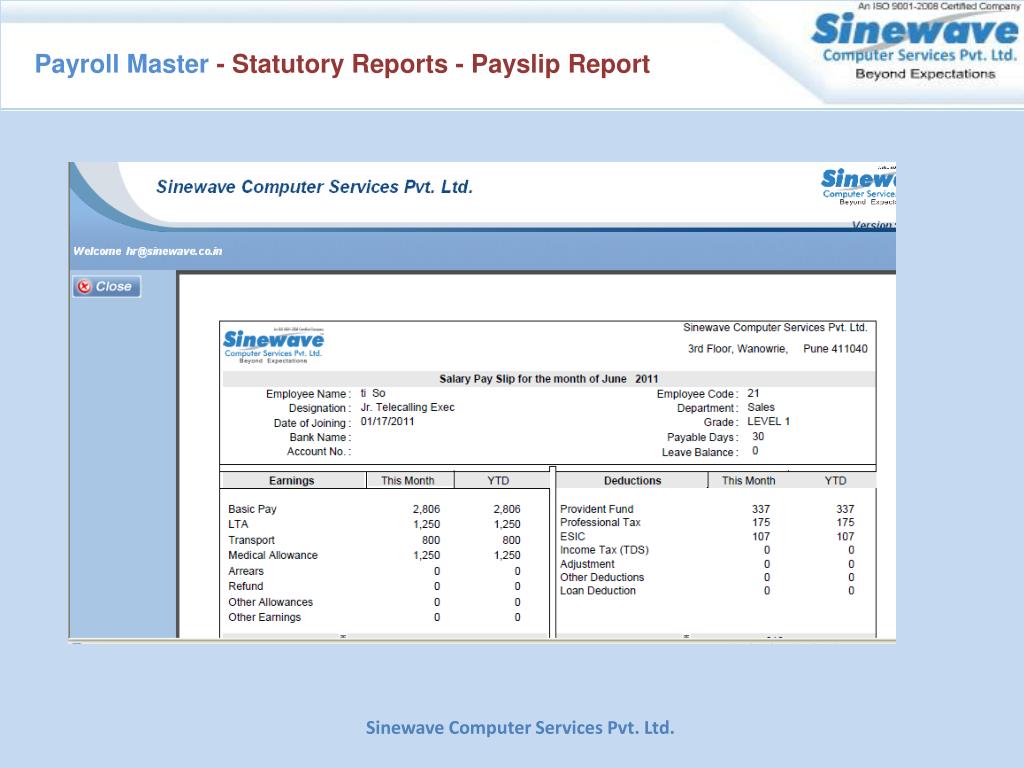The width and height of the screenshot is (1024, 768).
Task: Click the slide heading Payroll Master
Action: pyautogui.click(x=121, y=64)
